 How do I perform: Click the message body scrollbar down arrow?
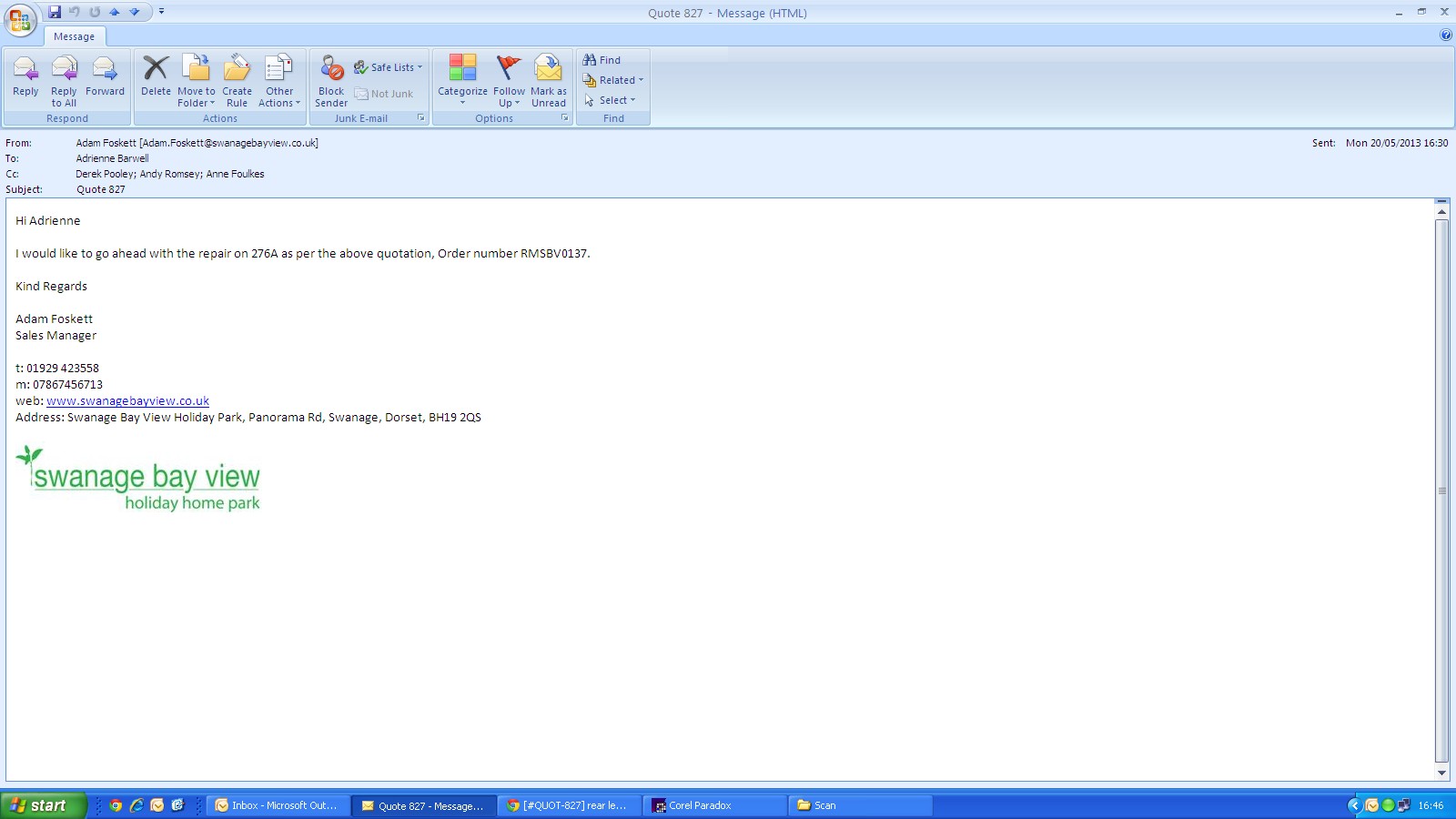coord(1441,773)
